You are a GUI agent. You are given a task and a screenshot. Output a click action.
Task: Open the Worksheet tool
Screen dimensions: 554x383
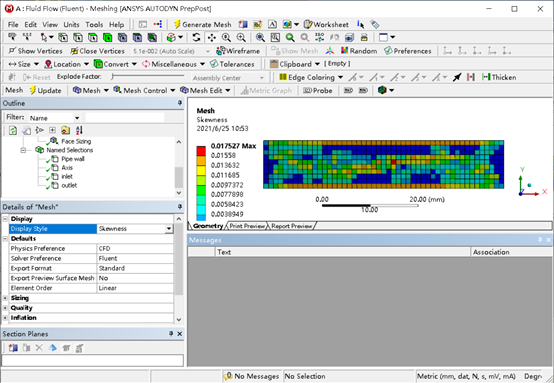[x=326, y=24]
